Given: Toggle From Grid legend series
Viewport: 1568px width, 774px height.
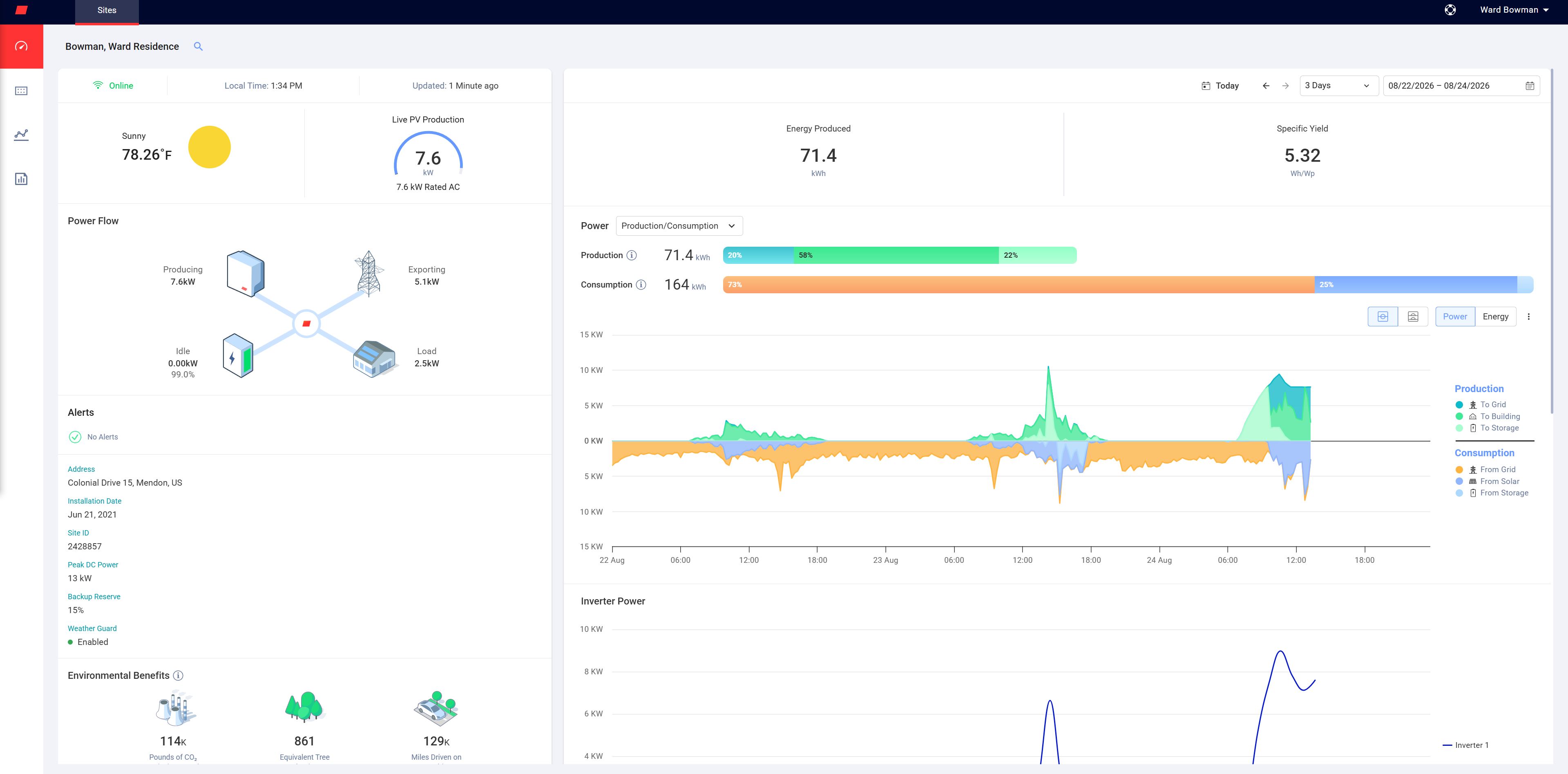Looking at the screenshot, I should (1486, 470).
